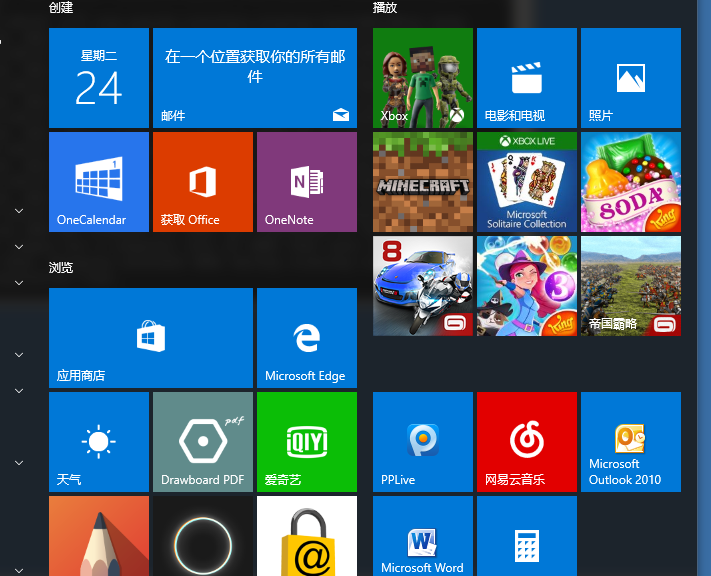Image resolution: width=711 pixels, height=576 pixels.
Task: Open the Asphalt 8 racing game tile
Action: pos(423,286)
